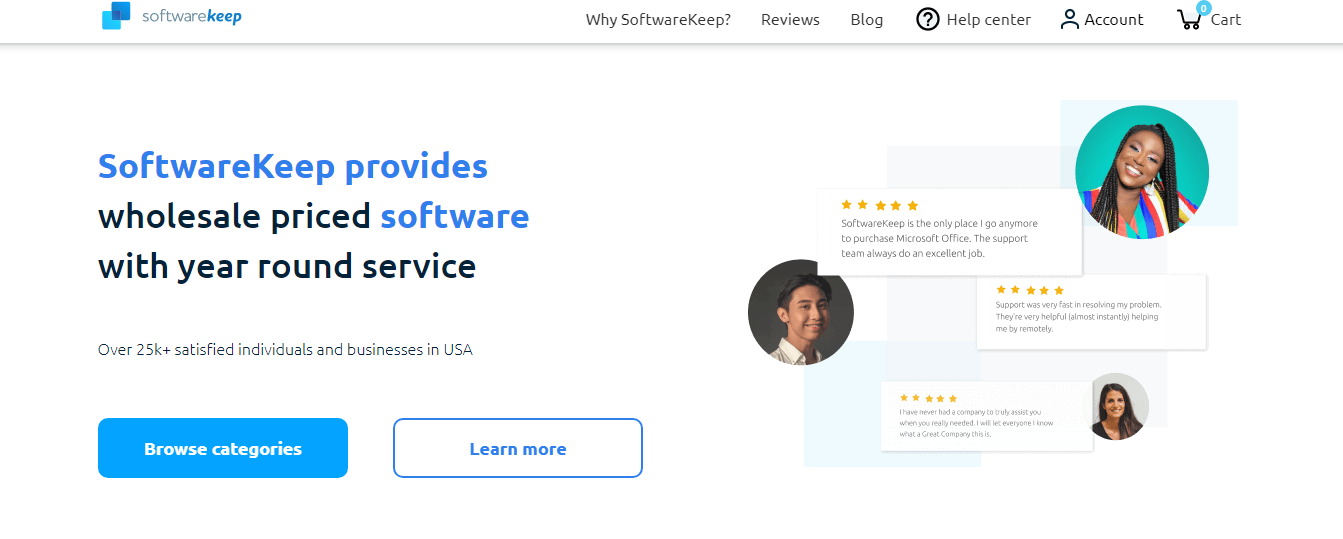
Task: Open the Account text link
Action: coord(1114,20)
